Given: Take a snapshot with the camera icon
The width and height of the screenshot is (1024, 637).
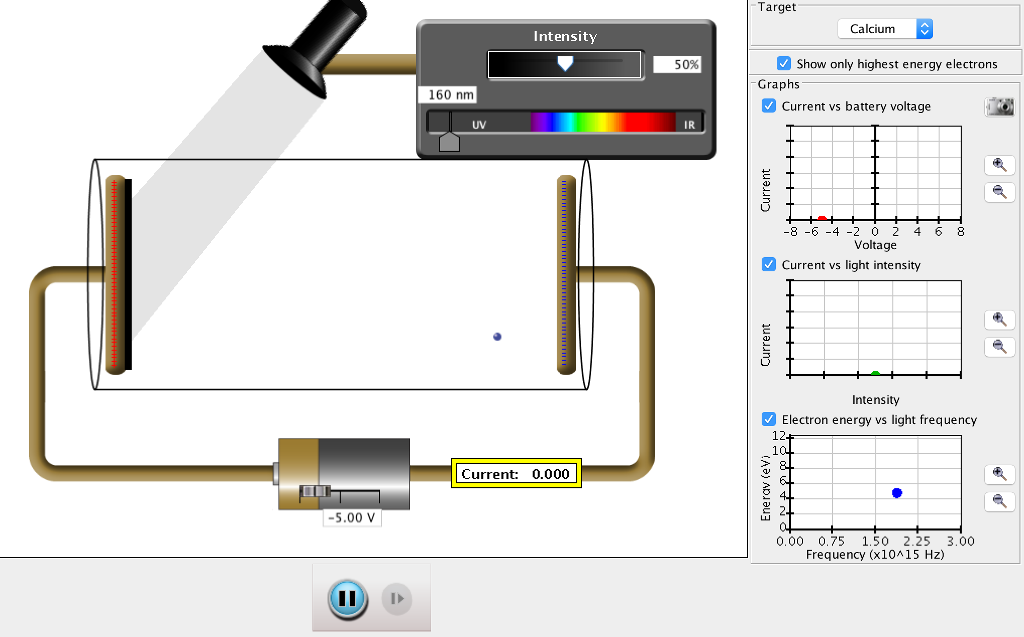Looking at the screenshot, I should pyautogui.click(x=999, y=106).
